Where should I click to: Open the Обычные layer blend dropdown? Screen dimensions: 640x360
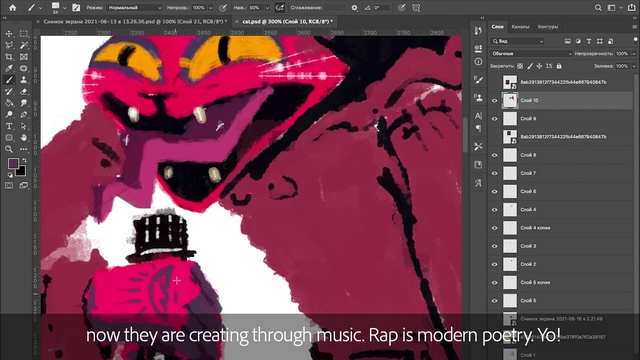point(531,53)
